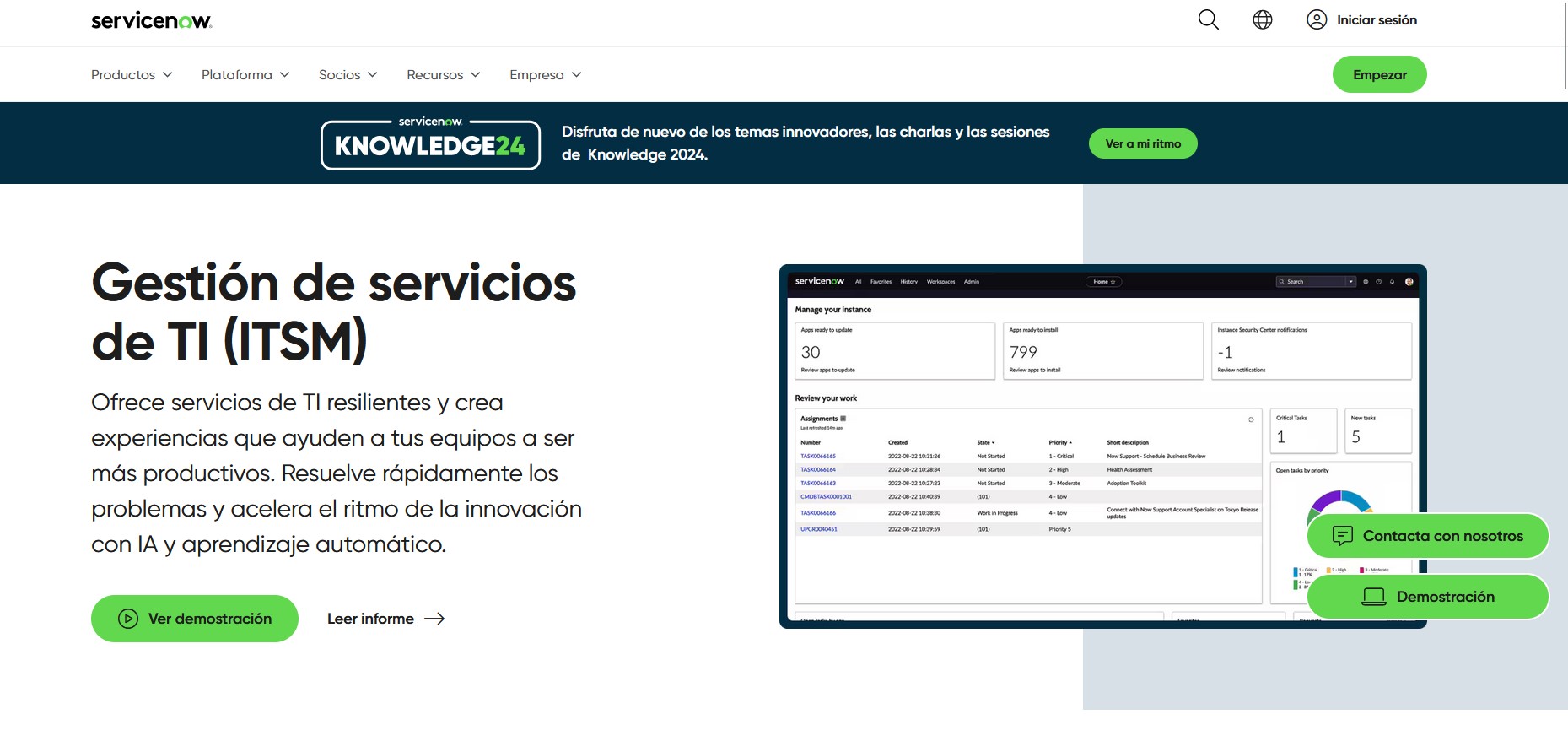
Task: Click the Knowledge24 banner logo
Action: 430,143
